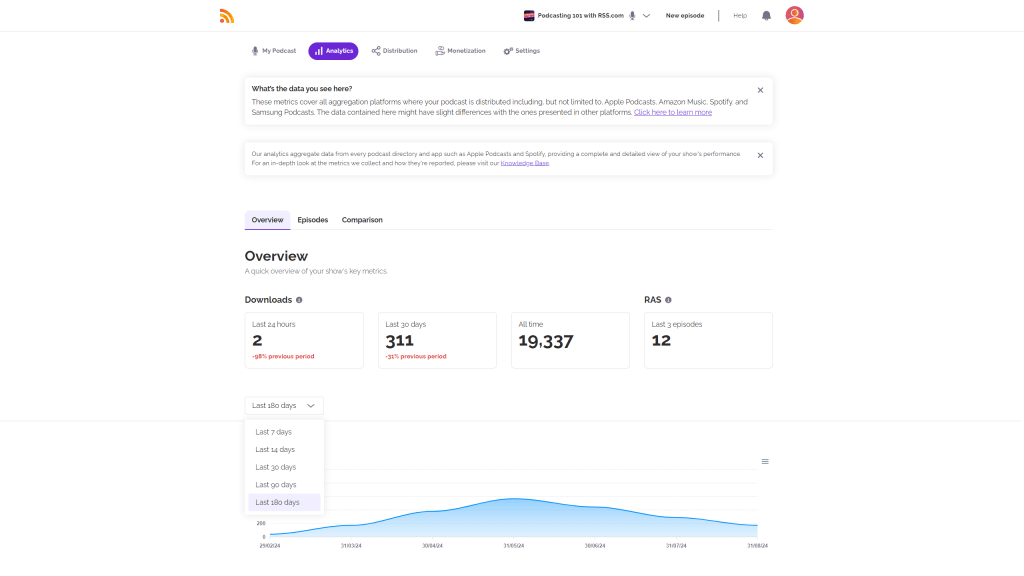The image size is (1024, 576).
Task: Close the analytics aggregate info banner
Action: click(760, 155)
